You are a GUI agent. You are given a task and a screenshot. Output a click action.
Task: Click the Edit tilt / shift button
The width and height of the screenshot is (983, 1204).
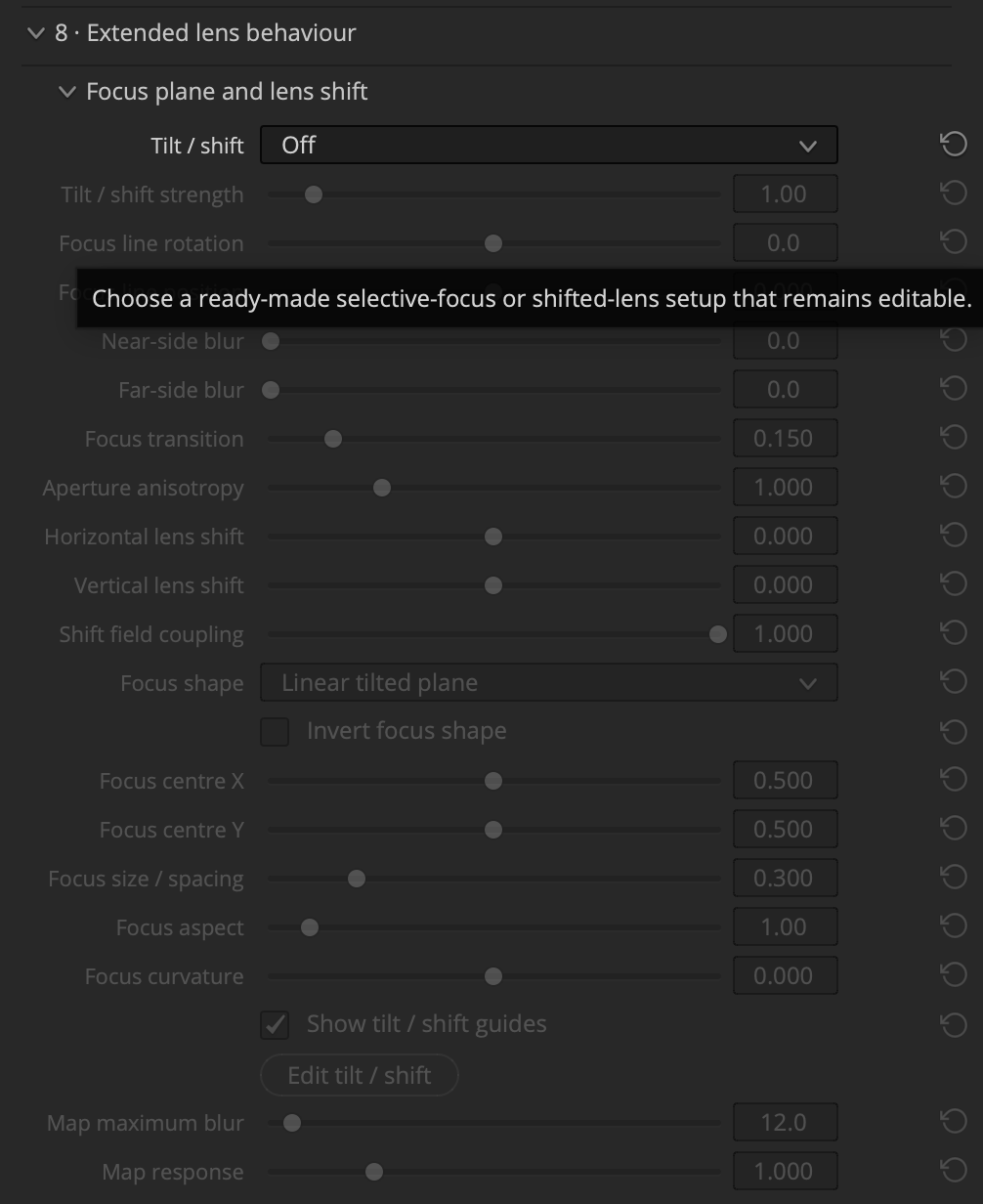[x=360, y=1075]
